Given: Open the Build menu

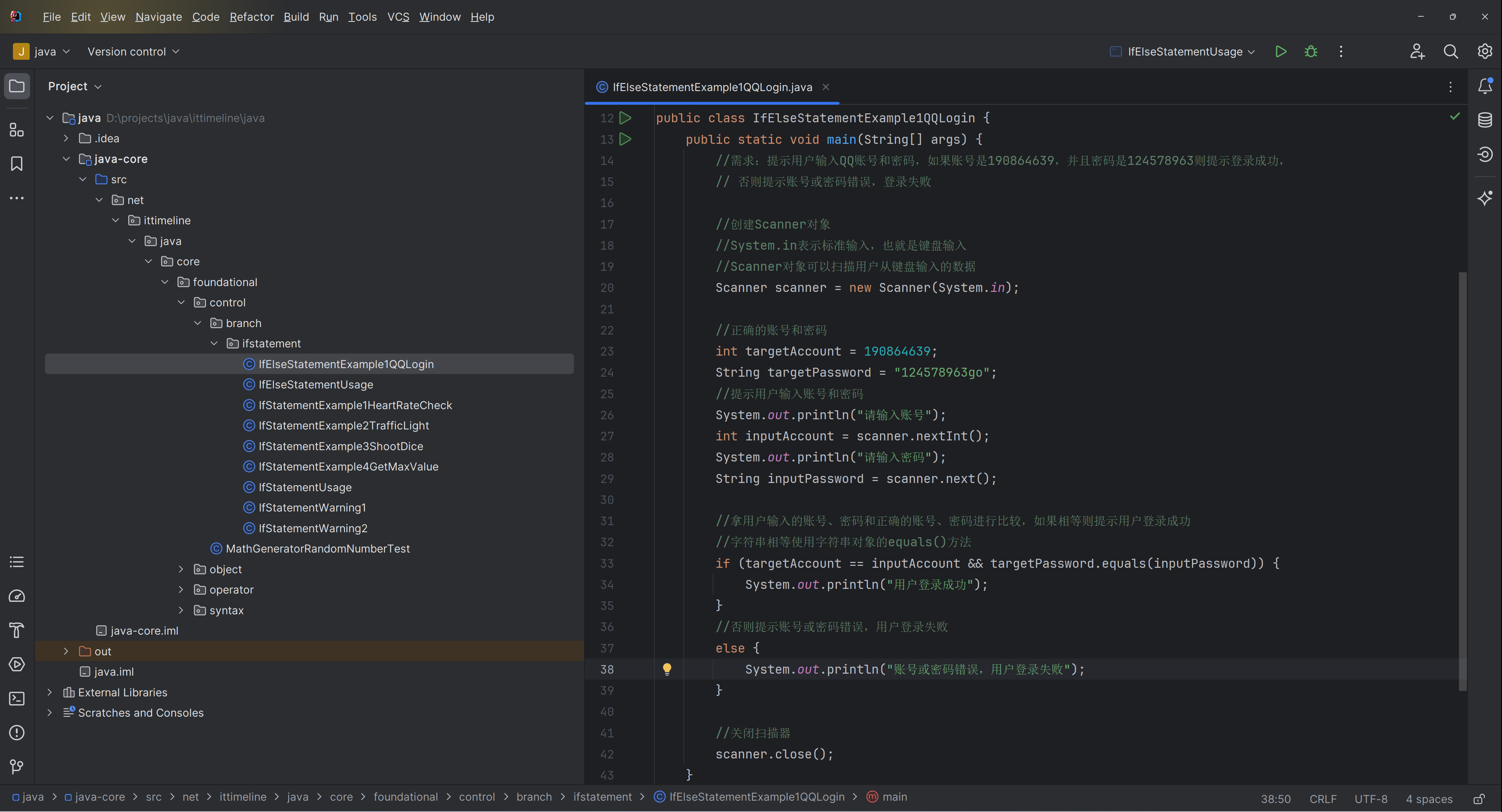Looking at the screenshot, I should 296,17.
